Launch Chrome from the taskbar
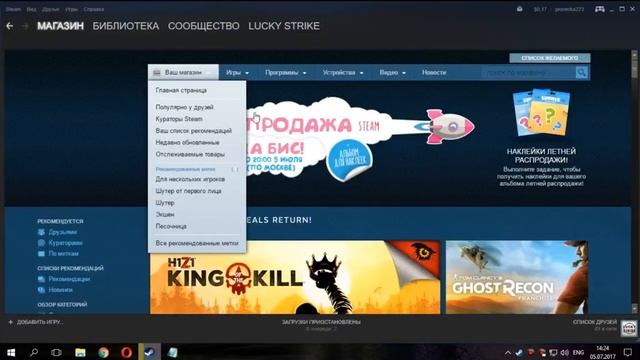 (103, 352)
